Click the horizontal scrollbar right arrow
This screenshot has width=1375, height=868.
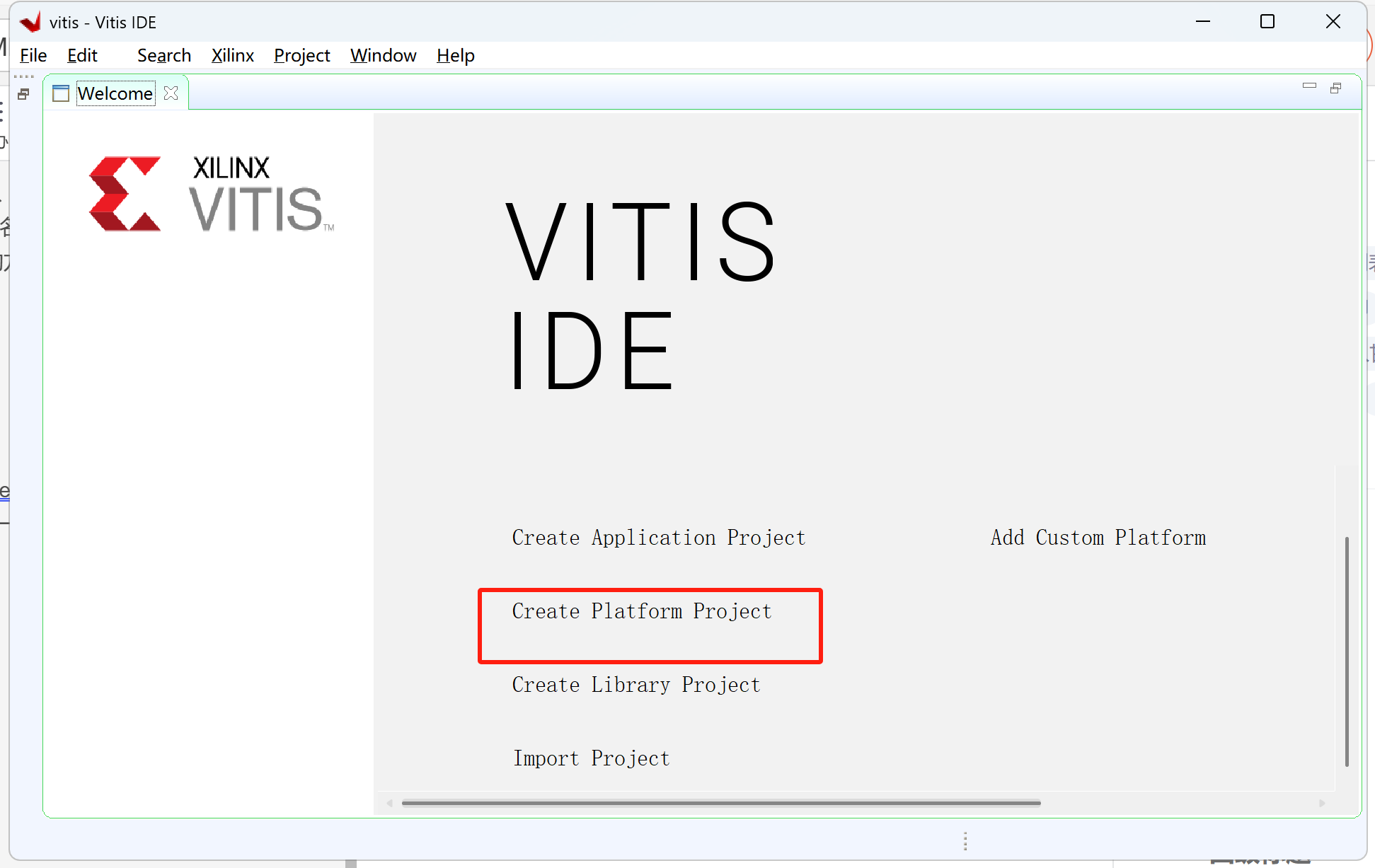pyautogui.click(x=1321, y=803)
